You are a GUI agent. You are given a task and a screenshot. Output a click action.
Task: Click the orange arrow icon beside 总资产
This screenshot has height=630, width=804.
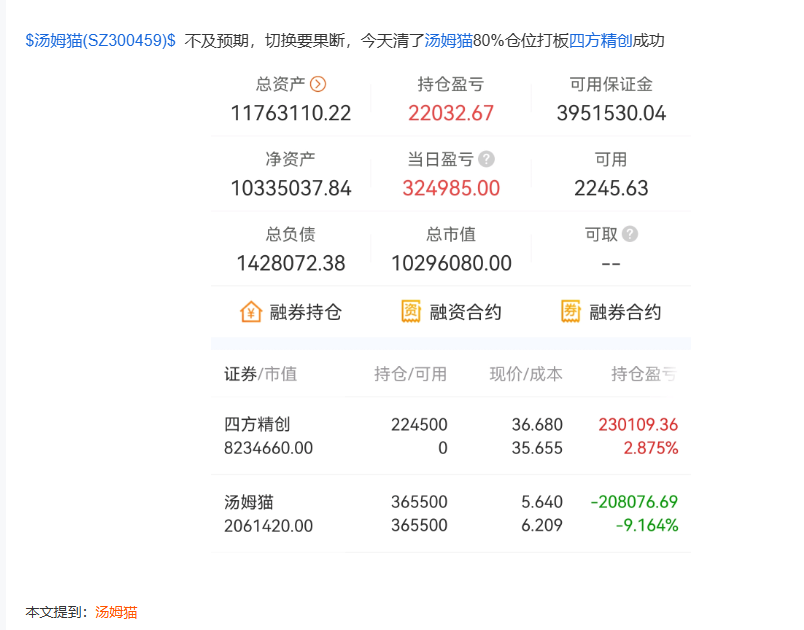coord(318,84)
